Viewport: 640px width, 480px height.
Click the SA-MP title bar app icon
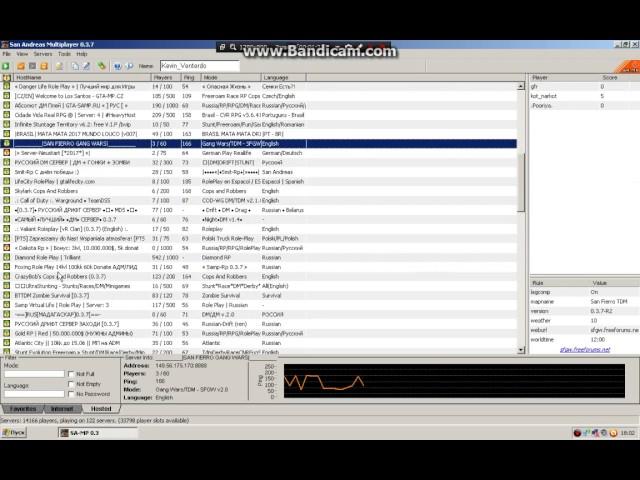[4, 44]
